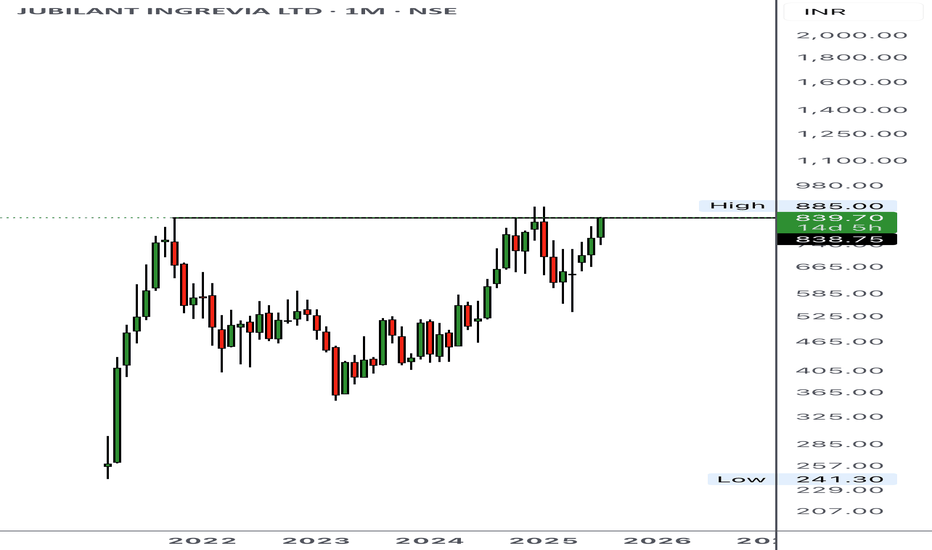Image resolution: width=932 pixels, height=550 pixels.
Task: Click the 525.00 price level
Action: tap(839, 316)
